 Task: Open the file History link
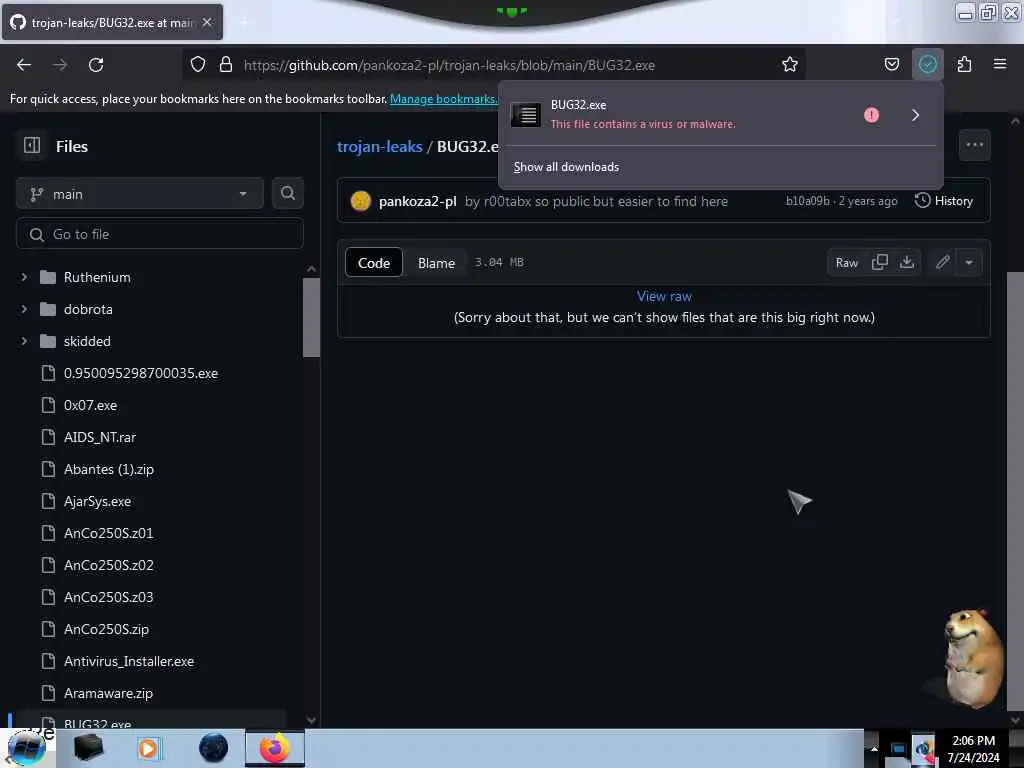[x=944, y=200]
